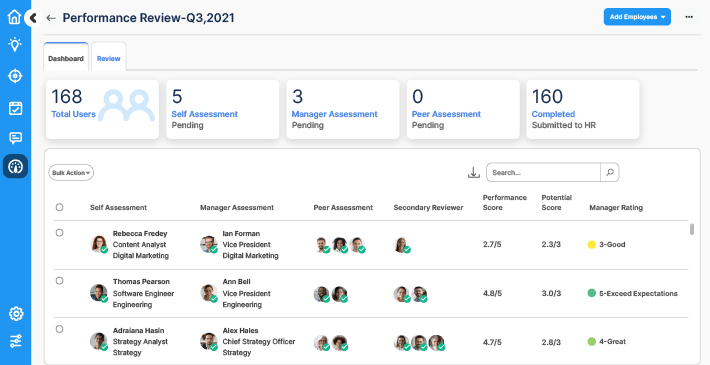Click third secondary reviewer in Adraiana Hasin row
The image size is (710, 365).
coord(437,343)
